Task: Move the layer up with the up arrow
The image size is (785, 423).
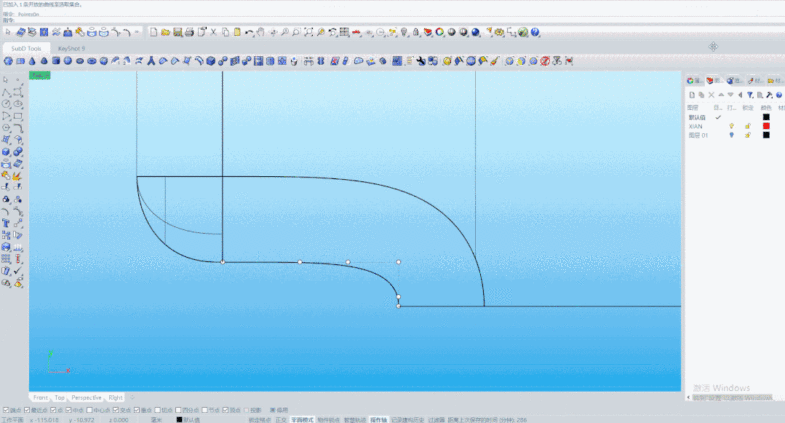Action: pyautogui.click(x=722, y=95)
